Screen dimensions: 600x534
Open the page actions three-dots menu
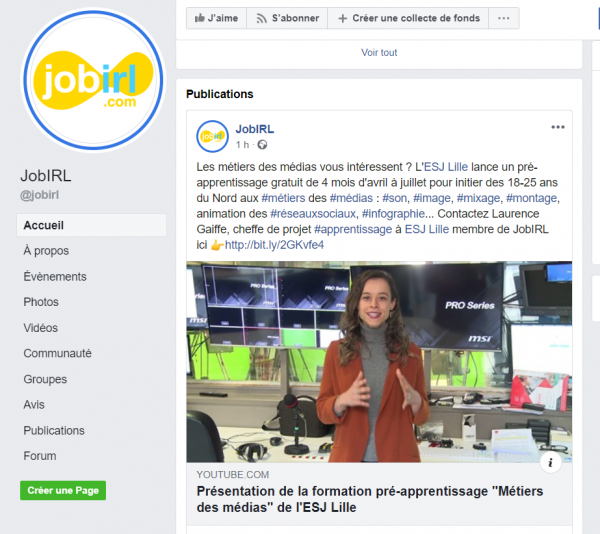click(x=504, y=18)
